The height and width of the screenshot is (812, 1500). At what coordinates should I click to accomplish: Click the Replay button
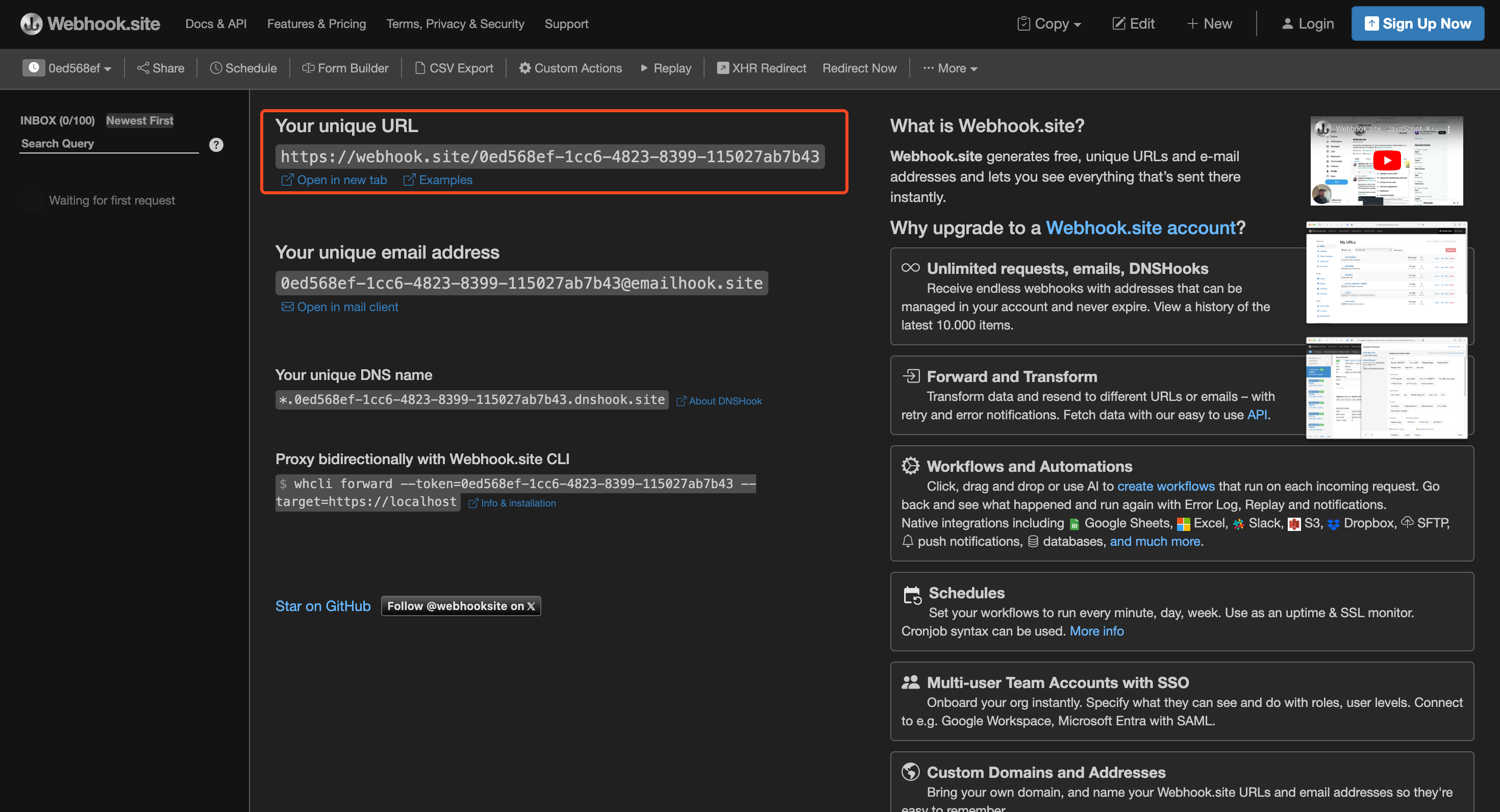coord(666,68)
